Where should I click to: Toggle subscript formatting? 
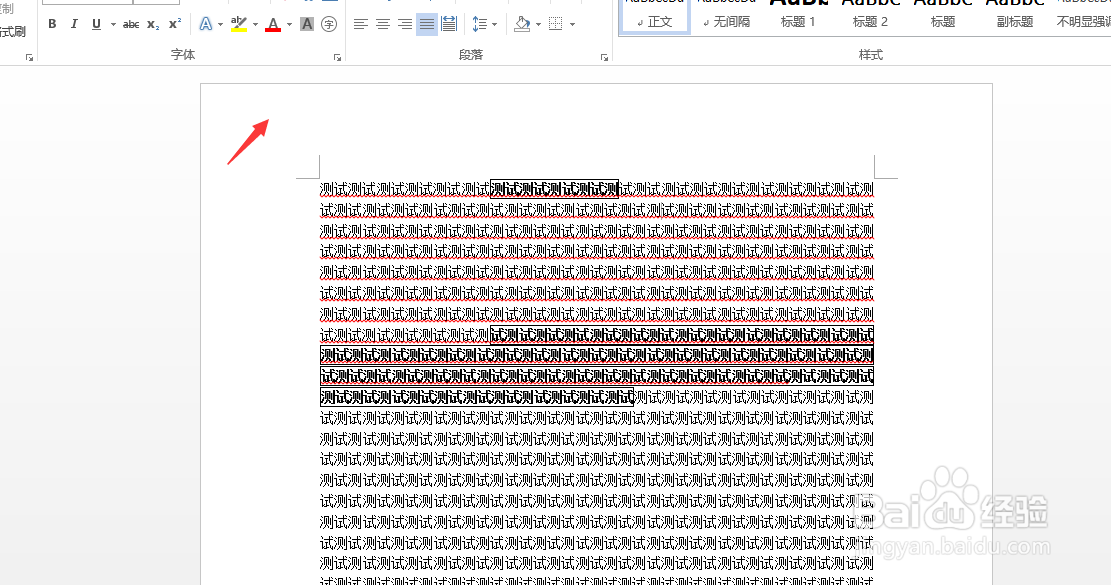153,24
